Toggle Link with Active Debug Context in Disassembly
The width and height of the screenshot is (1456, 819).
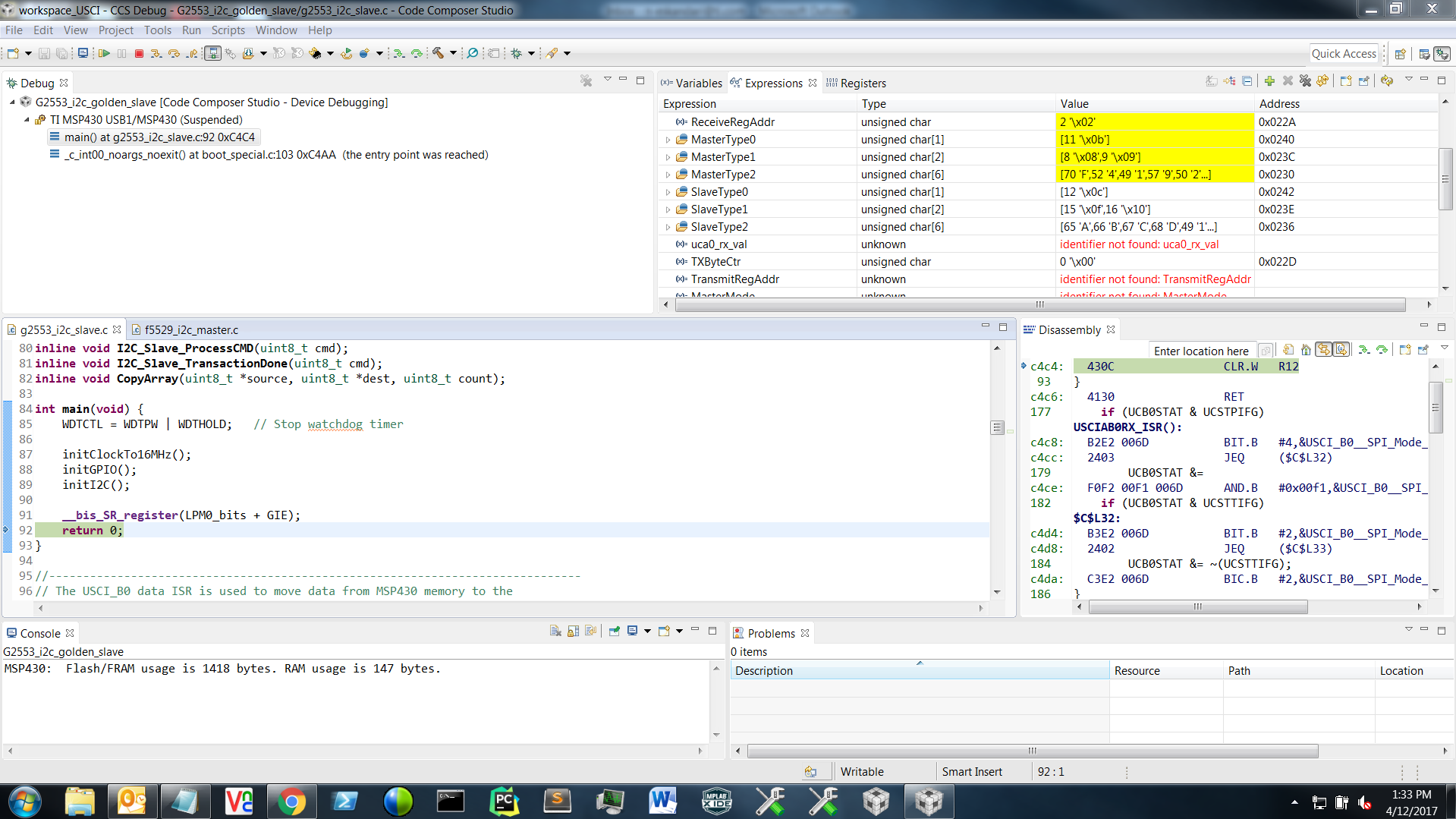click(x=1324, y=350)
